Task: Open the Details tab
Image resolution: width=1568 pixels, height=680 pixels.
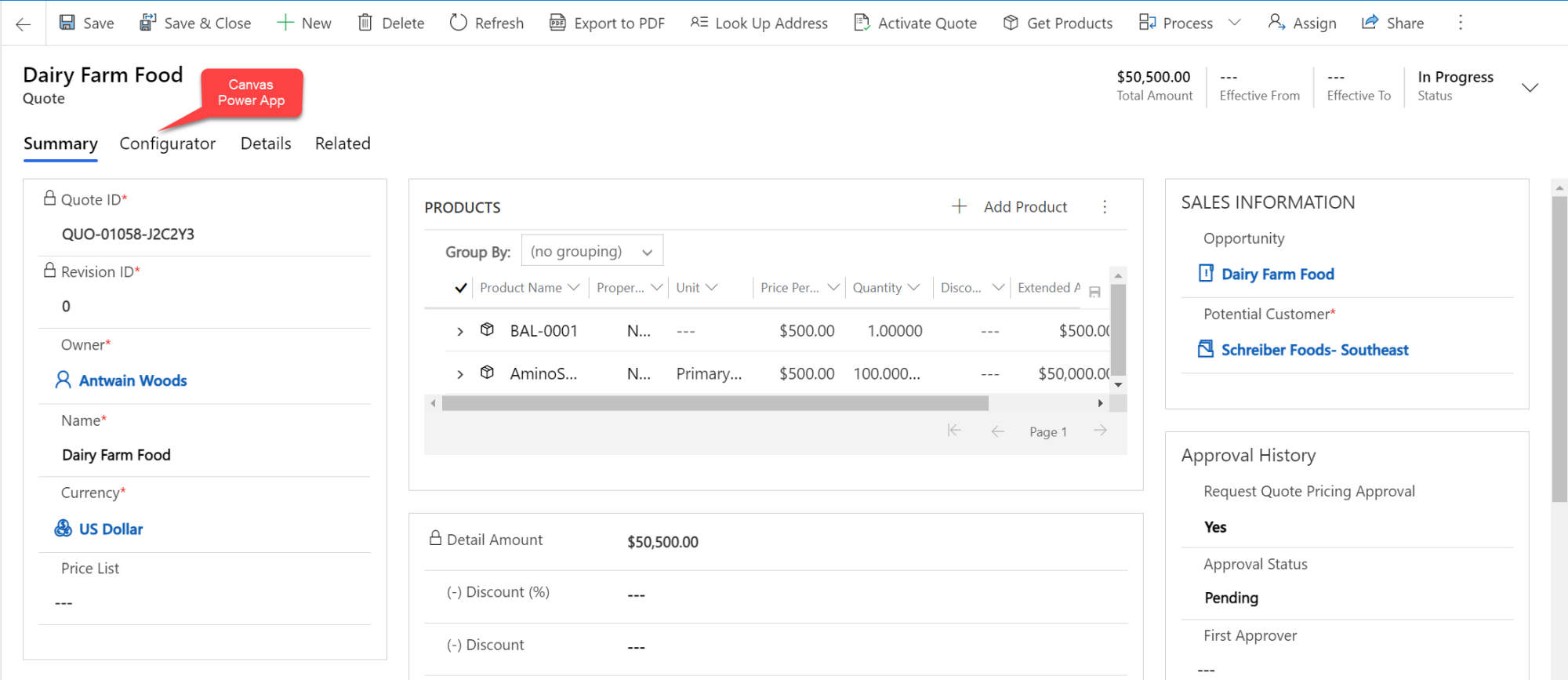Action: tap(266, 144)
